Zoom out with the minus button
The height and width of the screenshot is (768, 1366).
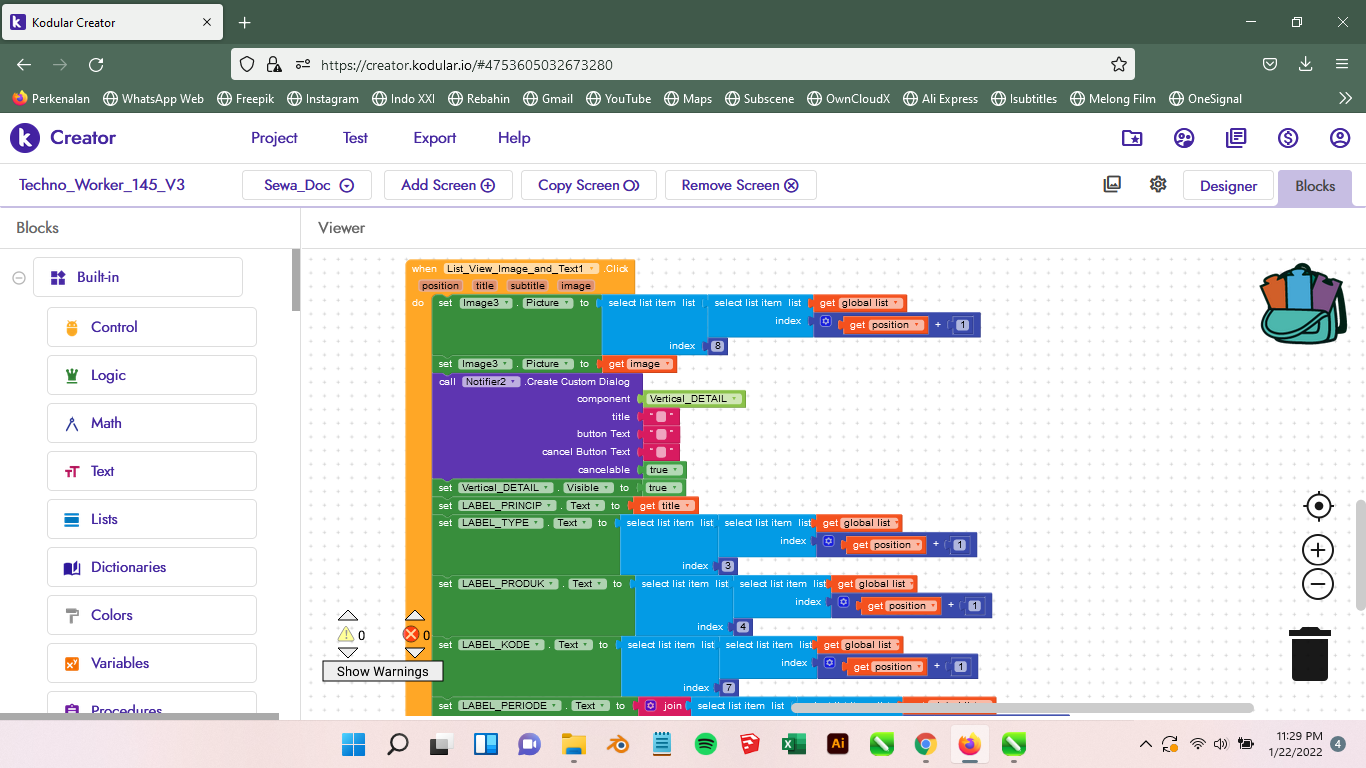(x=1318, y=584)
